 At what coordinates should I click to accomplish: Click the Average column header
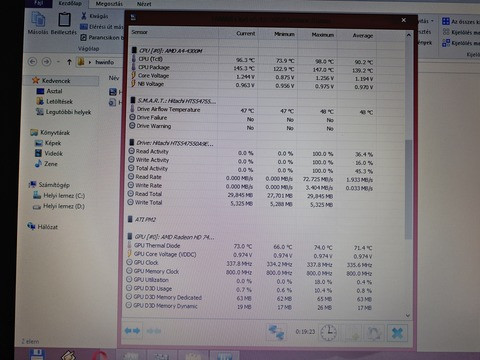coord(357,35)
